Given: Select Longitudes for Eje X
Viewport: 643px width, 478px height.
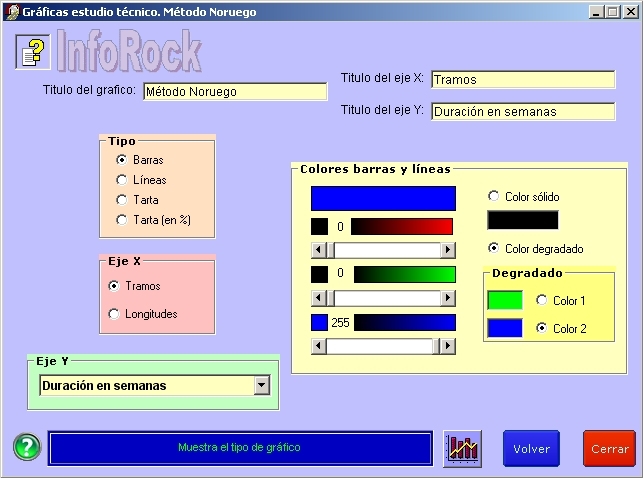Looking at the screenshot, I should (114, 314).
